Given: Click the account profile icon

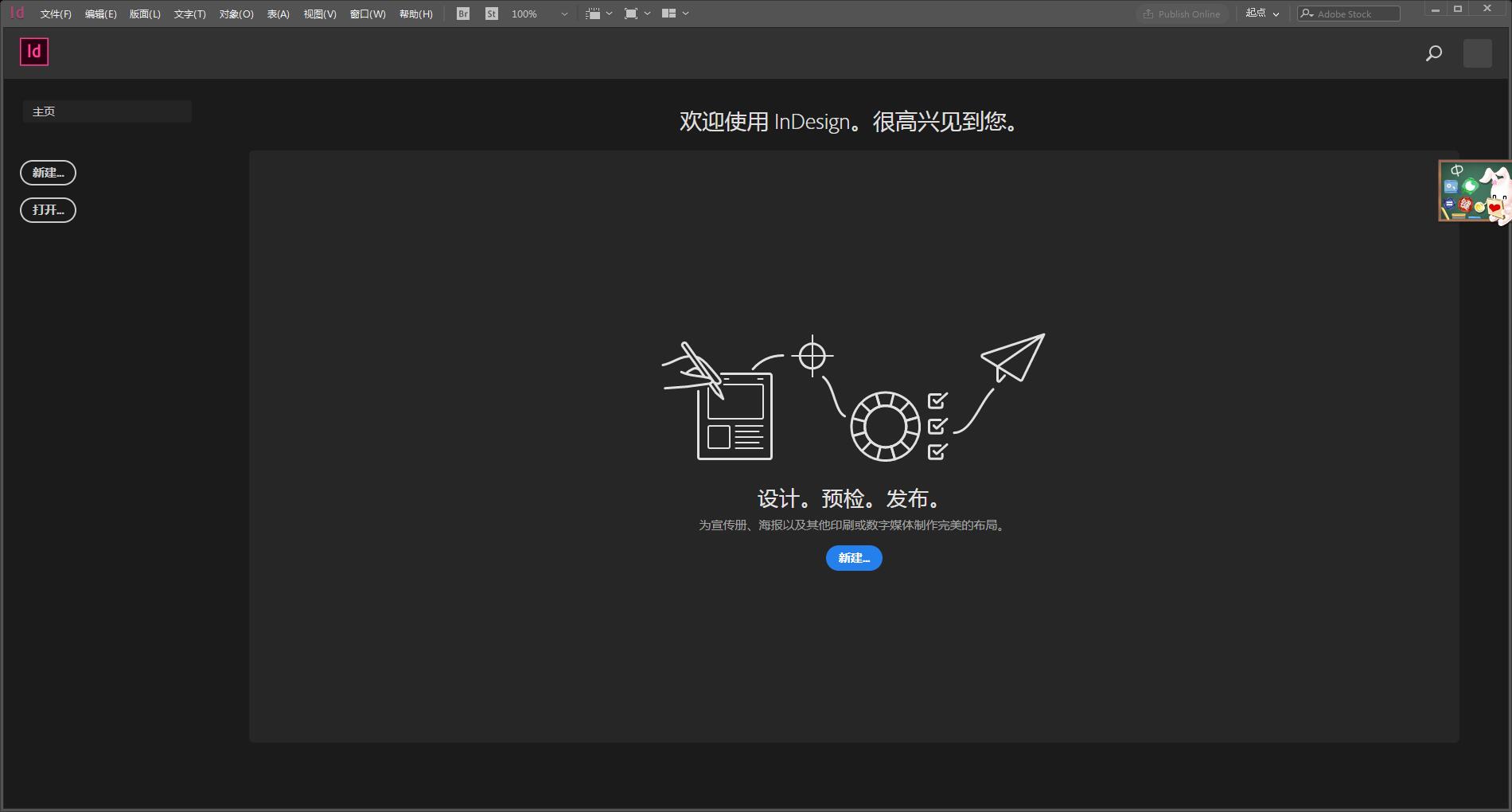Looking at the screenshot, I should 1477,53.
